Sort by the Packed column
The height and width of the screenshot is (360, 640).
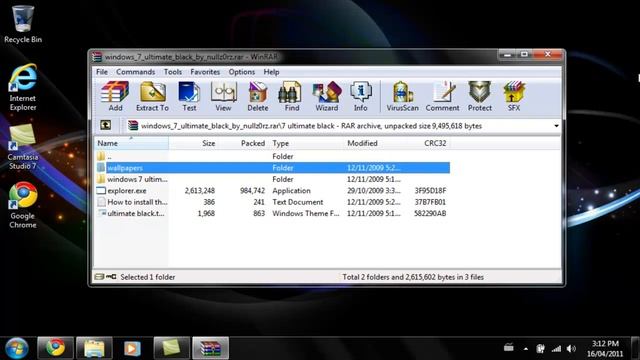click(243, 143)
